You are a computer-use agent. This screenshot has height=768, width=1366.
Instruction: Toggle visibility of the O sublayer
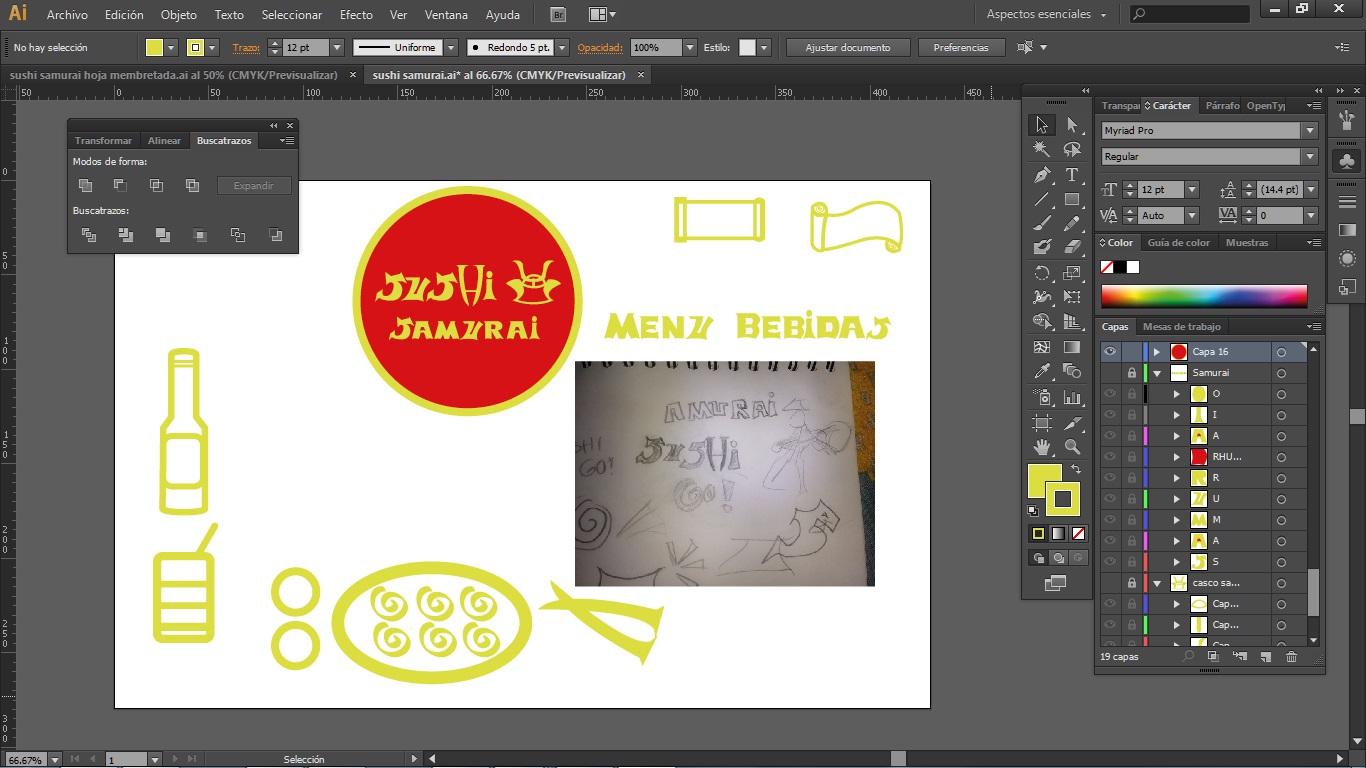pos(1109,394)
